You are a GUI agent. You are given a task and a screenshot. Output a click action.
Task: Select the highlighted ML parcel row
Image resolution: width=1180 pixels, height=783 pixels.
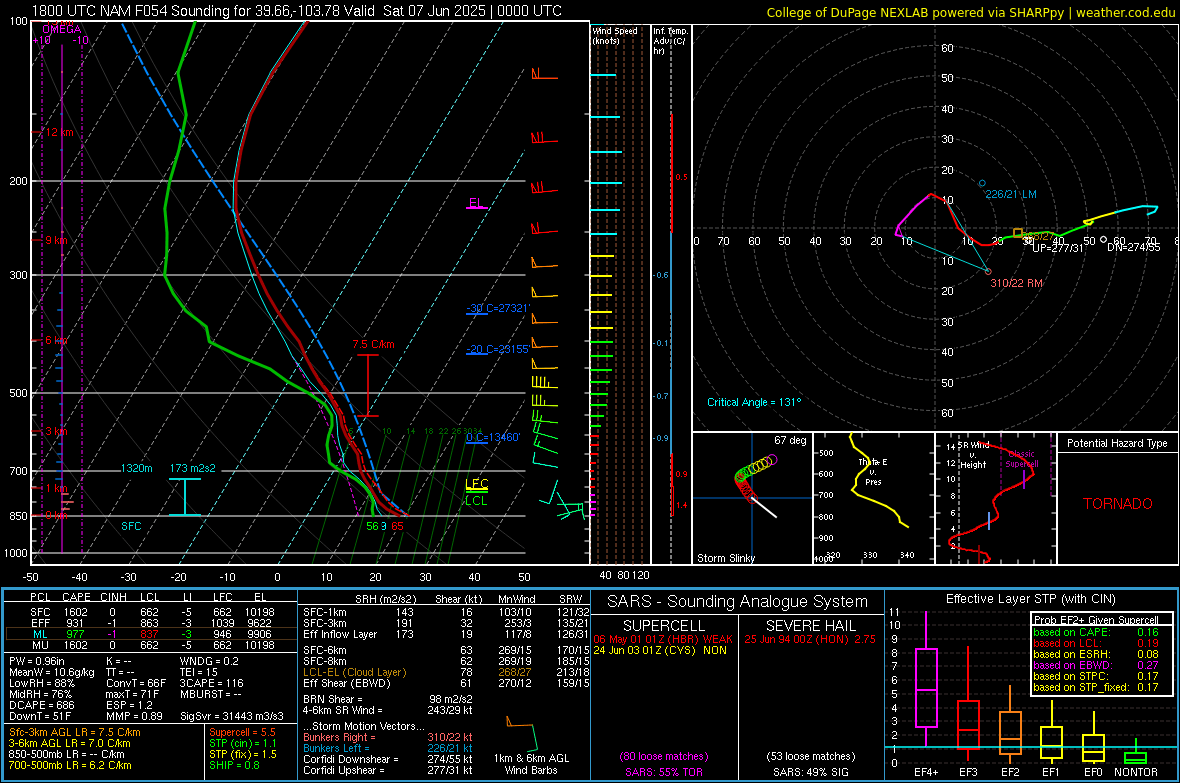tap(151, 634)
